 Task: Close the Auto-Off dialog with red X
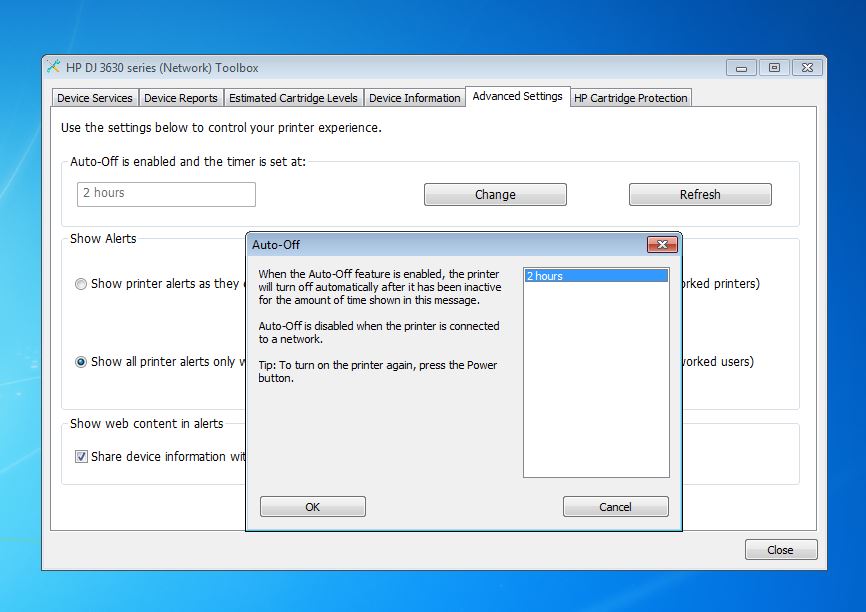click(662, 244)
